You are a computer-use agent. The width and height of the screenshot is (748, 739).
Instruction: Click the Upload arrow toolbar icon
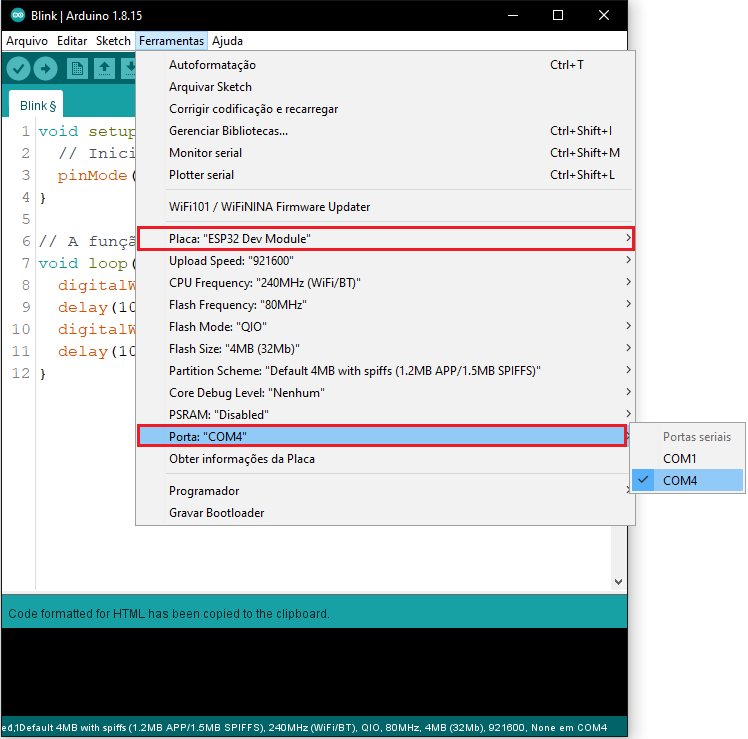tap(46, 69)
